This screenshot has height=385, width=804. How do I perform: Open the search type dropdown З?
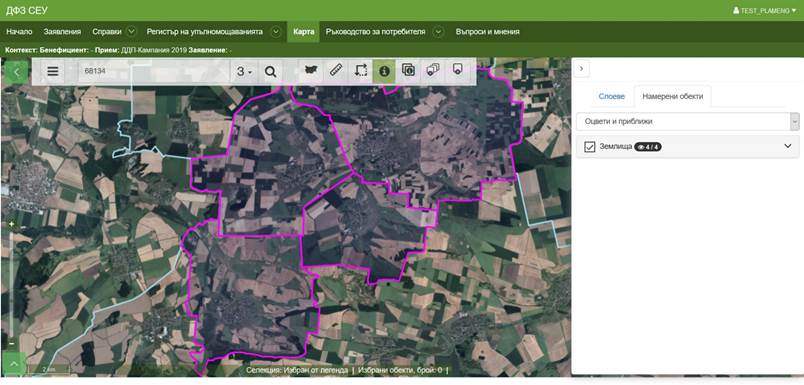[x=244, y=72]
